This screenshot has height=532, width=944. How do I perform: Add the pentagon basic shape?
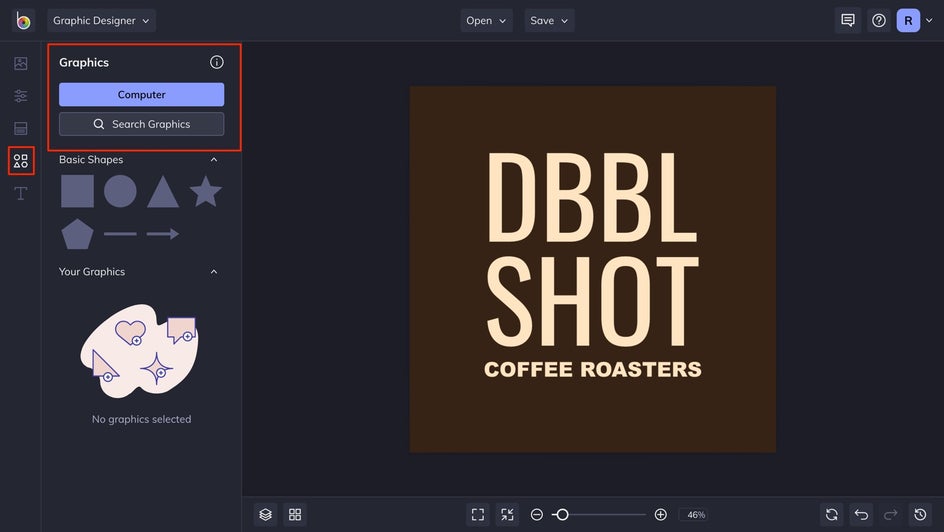click(78, 234)
